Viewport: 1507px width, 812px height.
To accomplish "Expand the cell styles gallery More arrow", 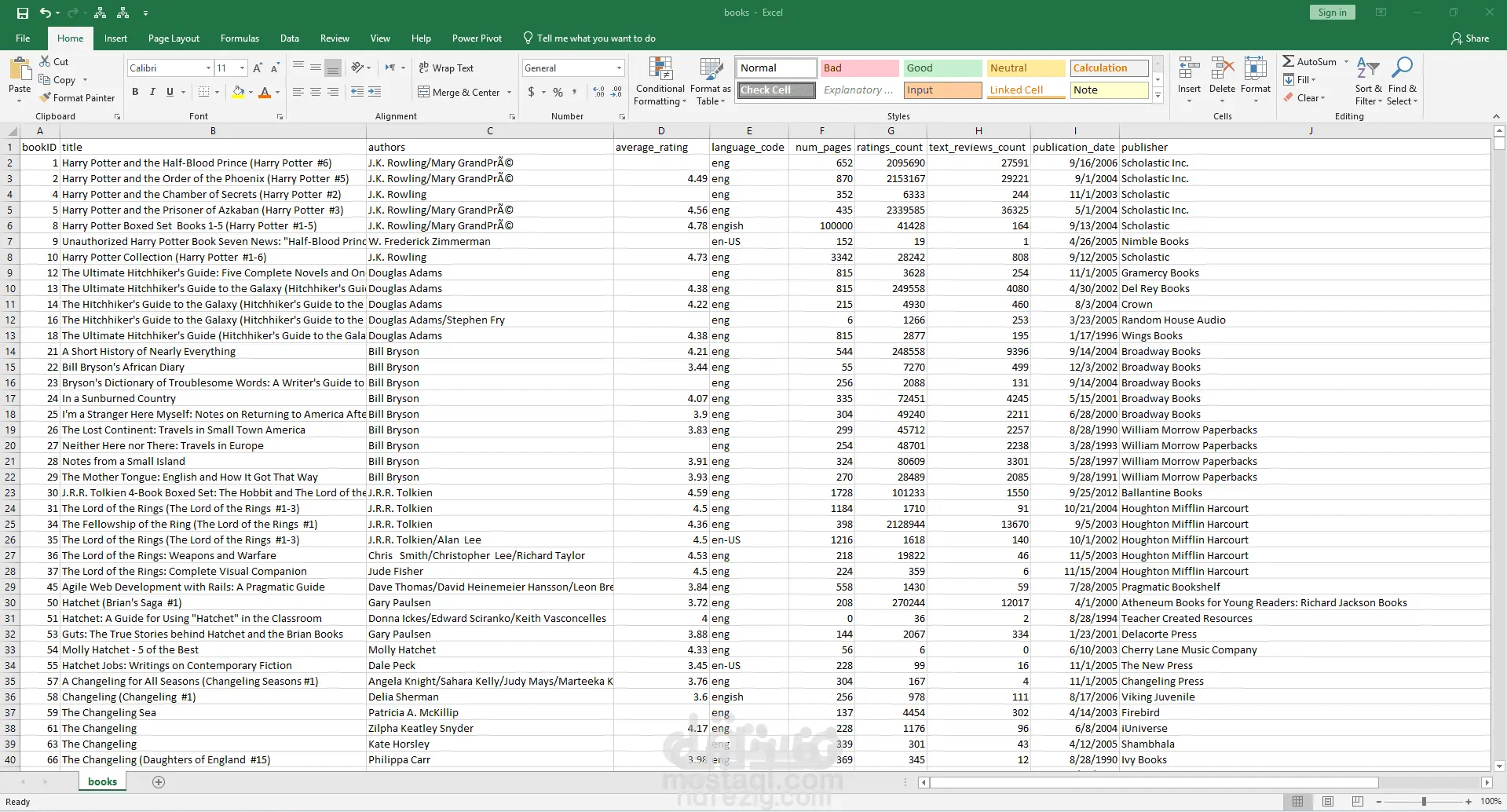I will click(x=1158, y=96).
